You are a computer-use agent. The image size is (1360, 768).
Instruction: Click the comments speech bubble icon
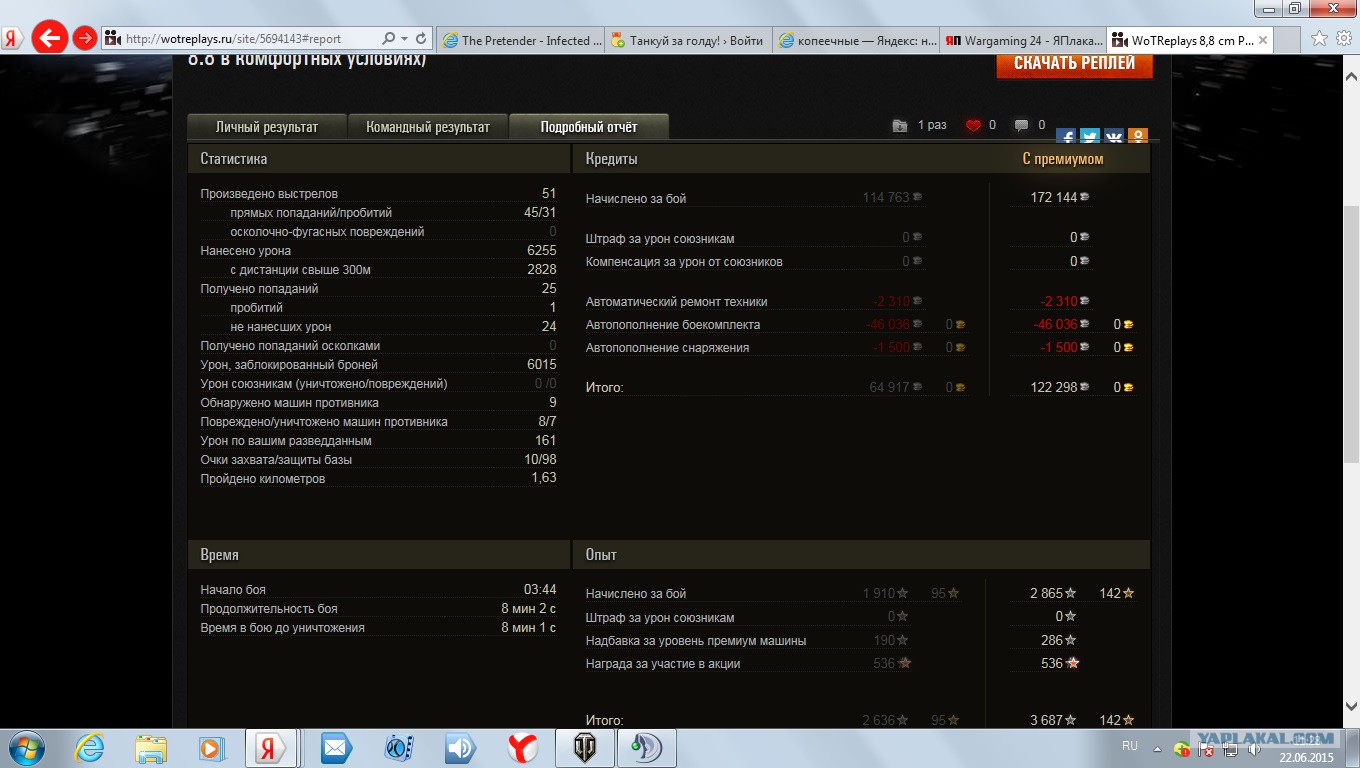click(1021, 126)
